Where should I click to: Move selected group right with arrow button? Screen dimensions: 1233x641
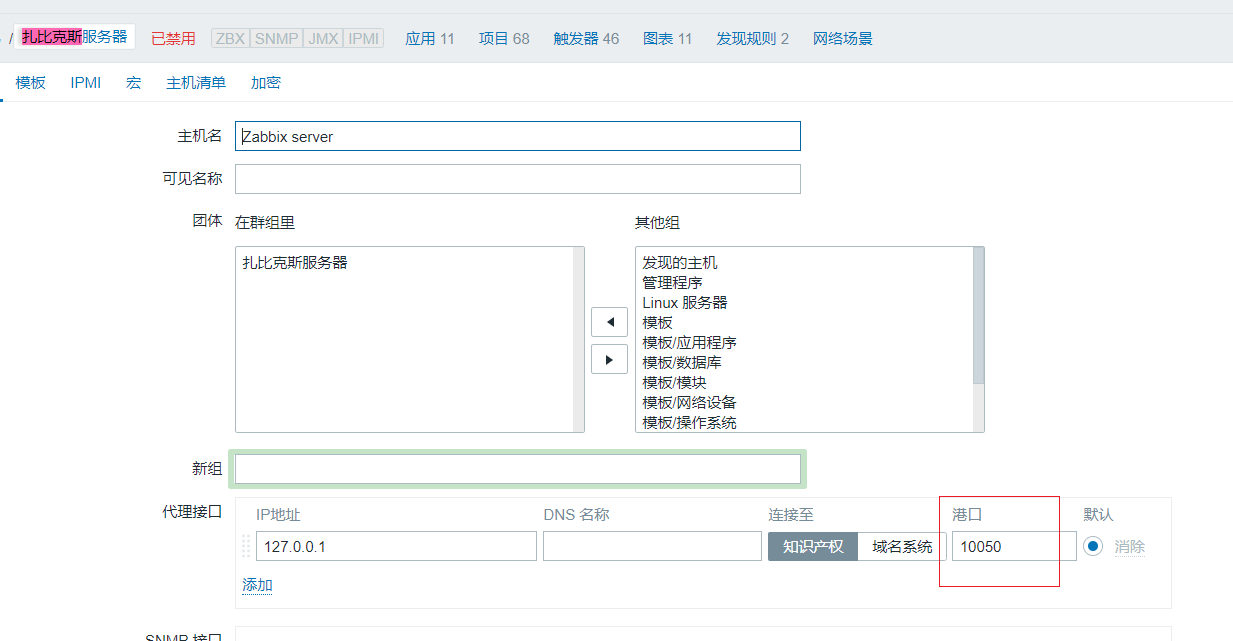pyautogui.click(x=609, y=359)
